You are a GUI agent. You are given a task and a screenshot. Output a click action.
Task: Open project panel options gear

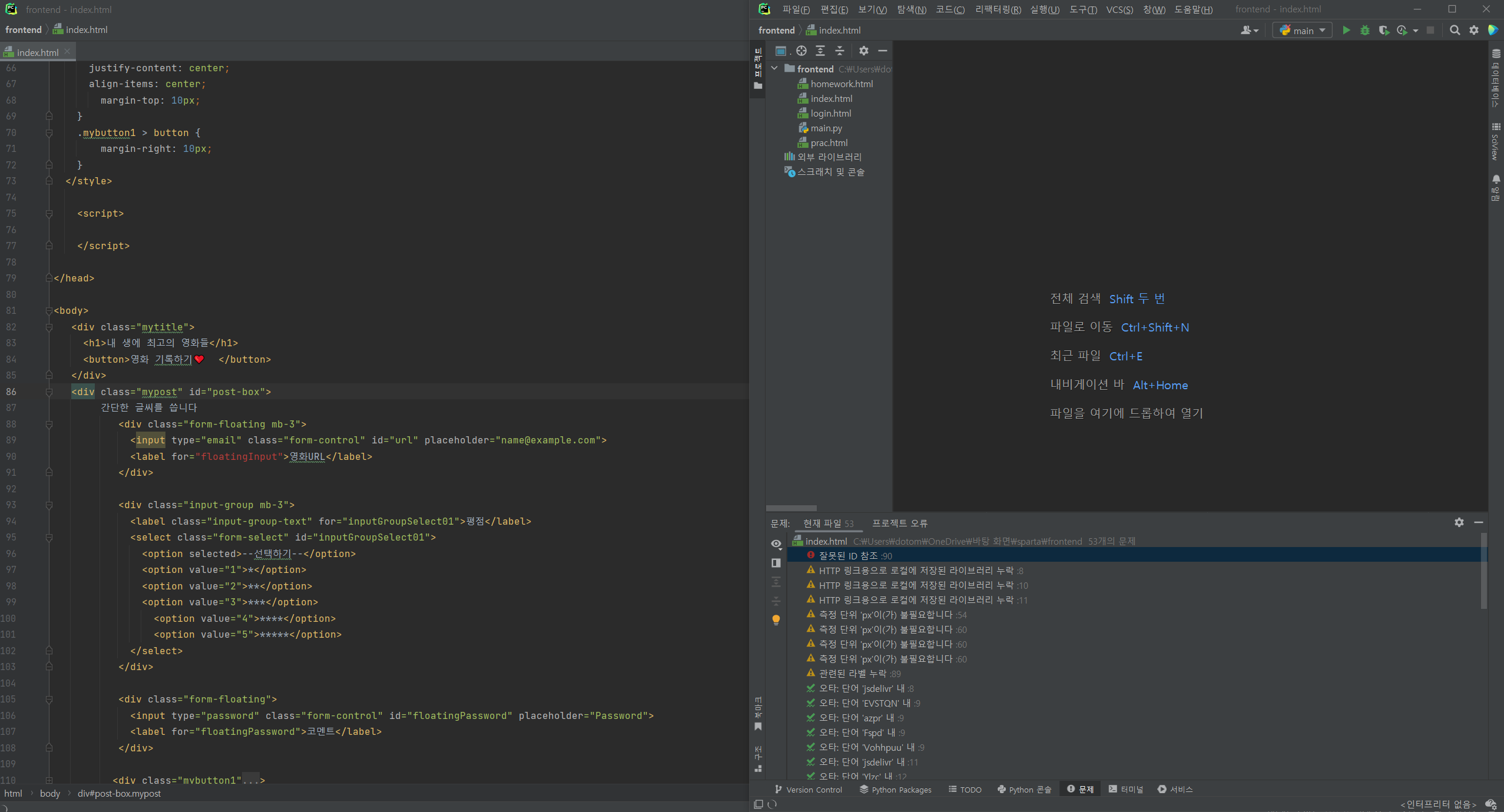click(x=863, y=51)
